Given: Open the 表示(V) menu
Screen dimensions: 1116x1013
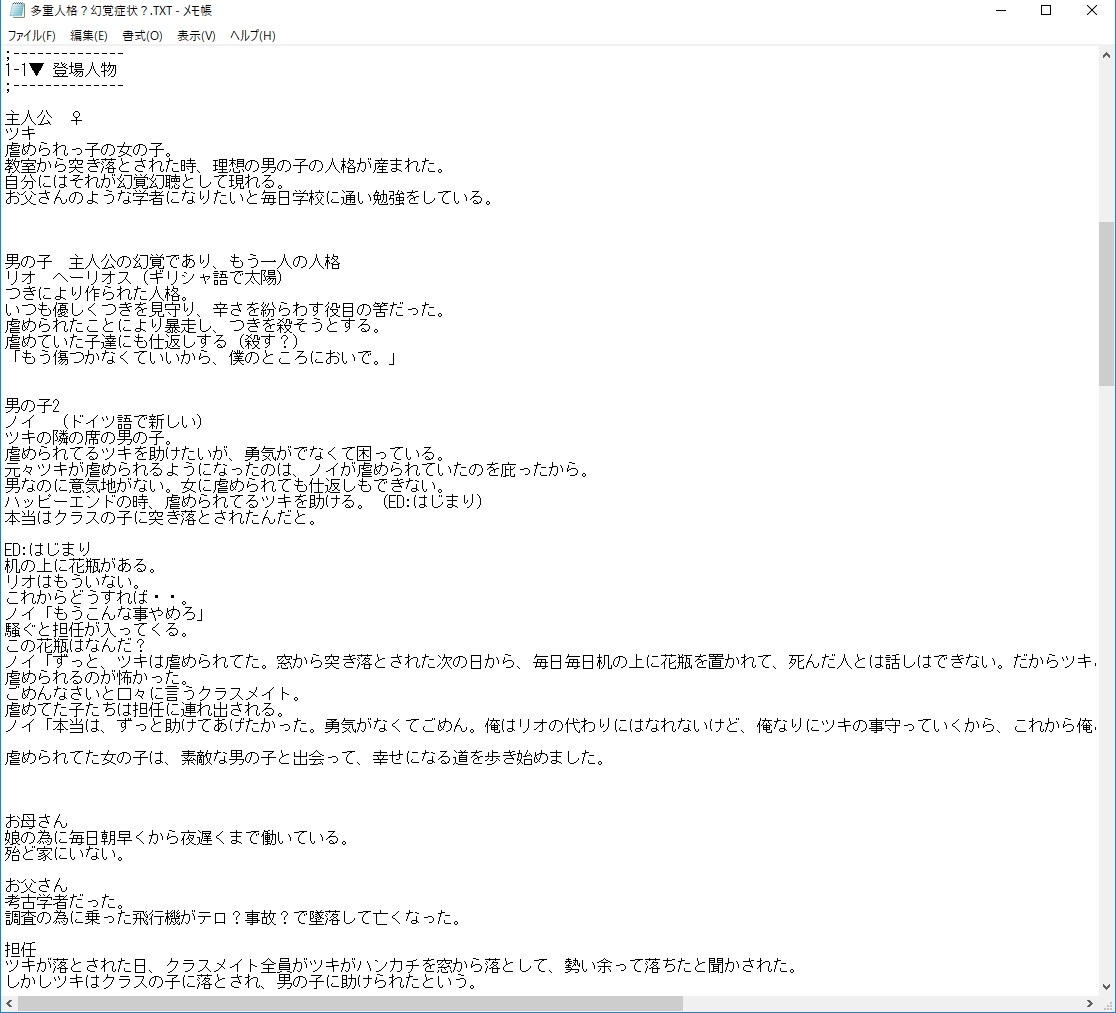Looking at the screenshot, I should (x=196, y=36).
